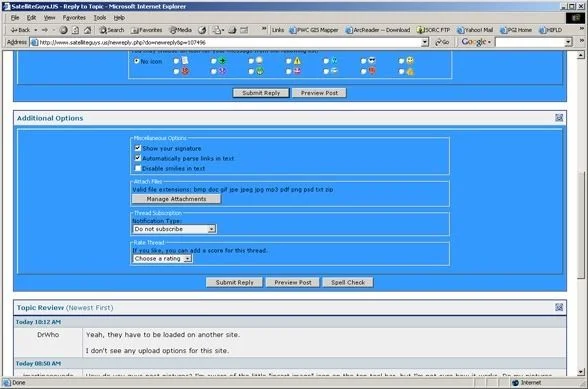Click the Back arrow toolbar button
This screenshot has height=389, width=588.
[x=20, y=30]
